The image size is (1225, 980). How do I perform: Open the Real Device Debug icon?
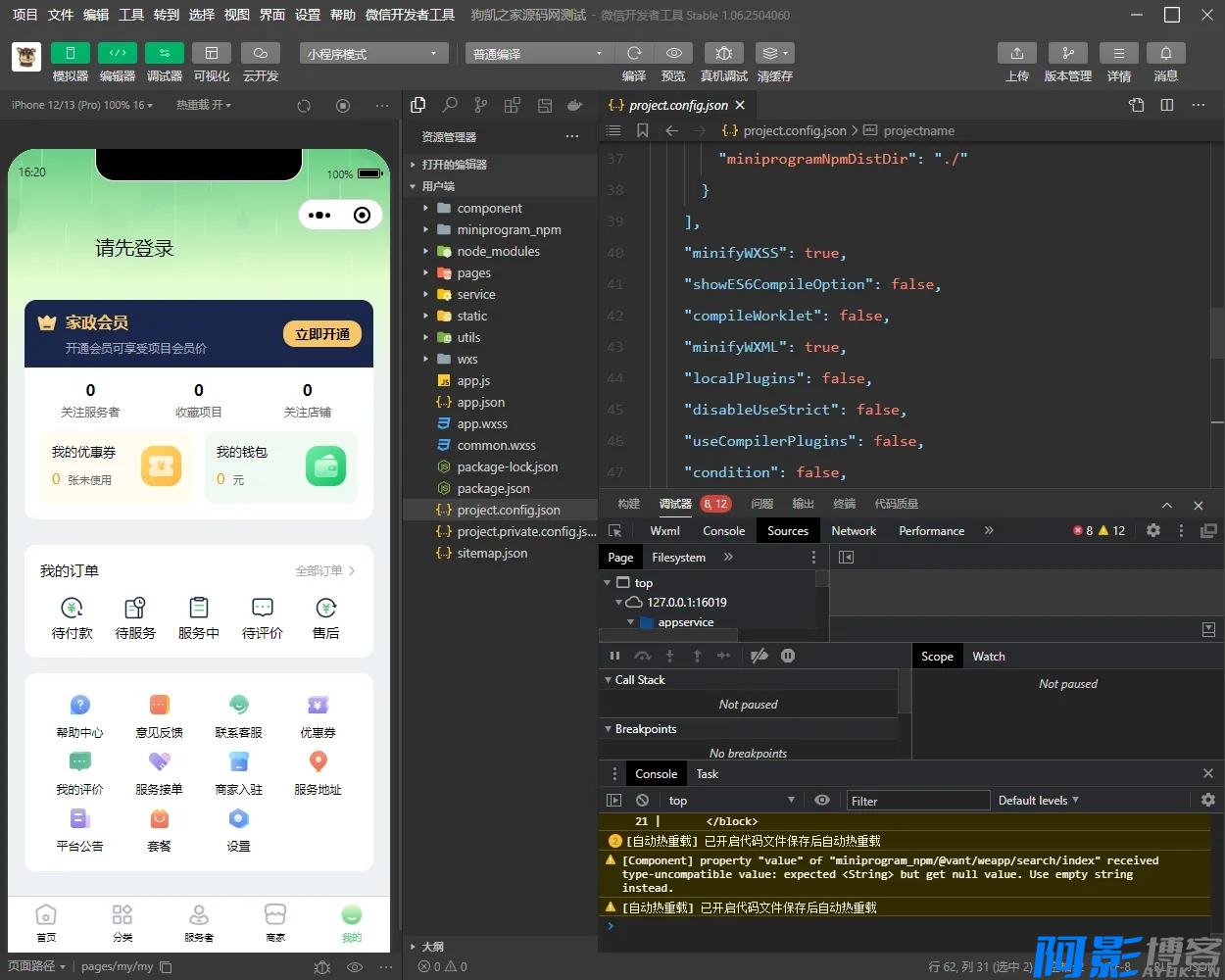[723, 53]
